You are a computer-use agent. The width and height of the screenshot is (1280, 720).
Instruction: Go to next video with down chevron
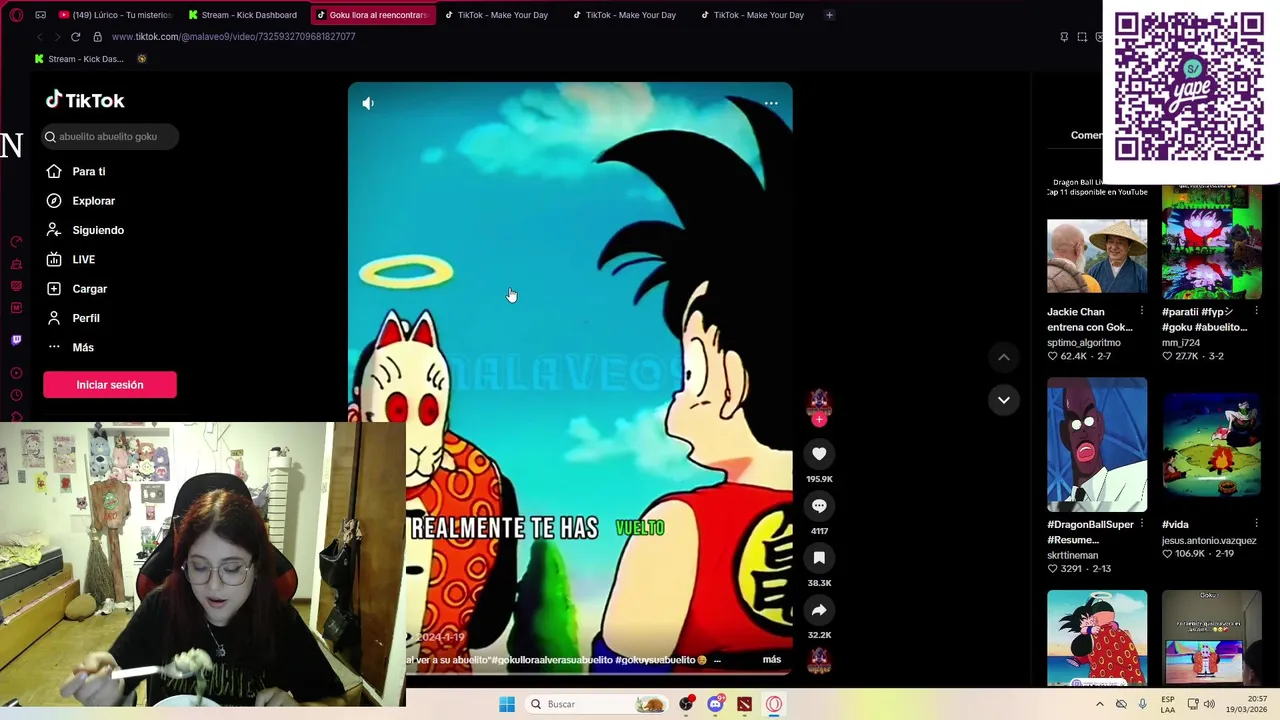1003,400
